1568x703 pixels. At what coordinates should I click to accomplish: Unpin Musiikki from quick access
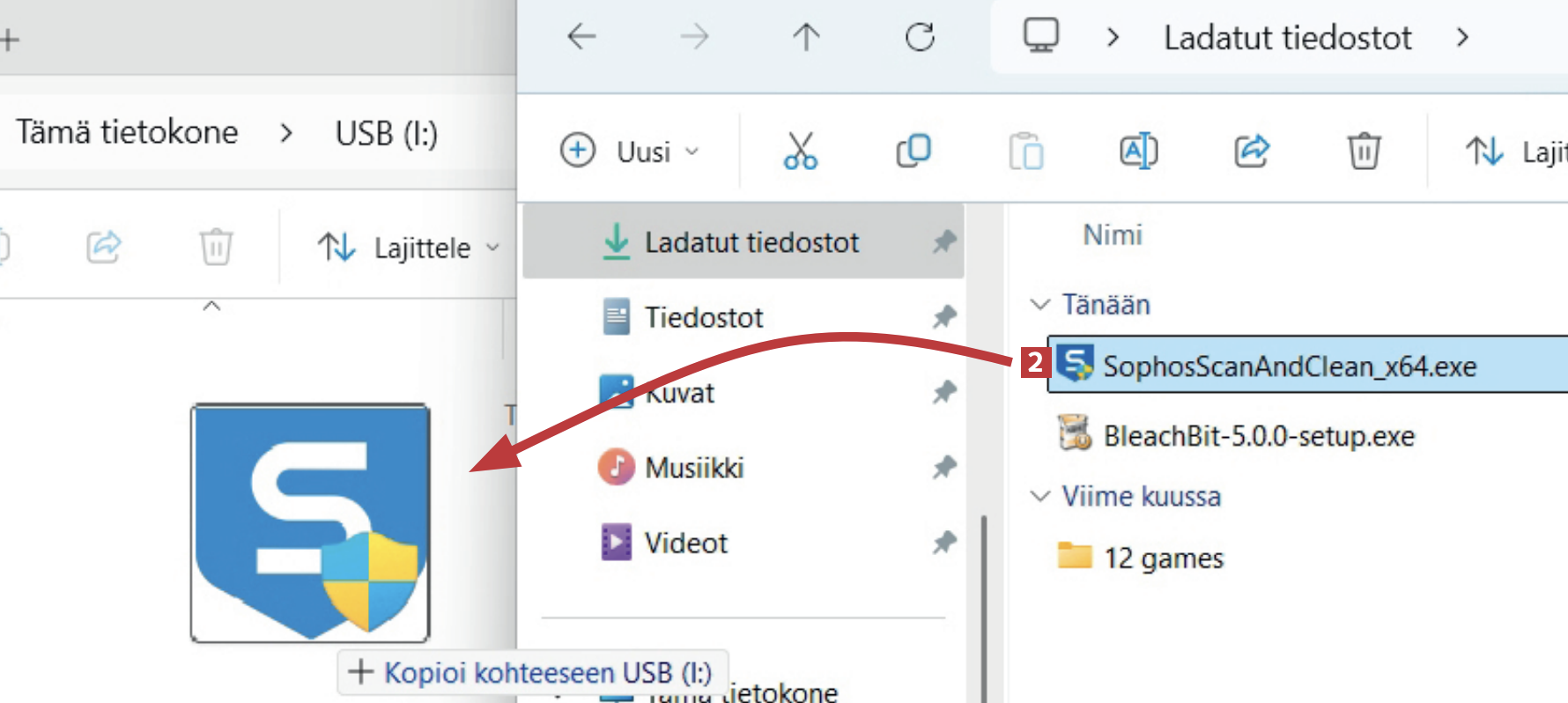tap(944, 467)
